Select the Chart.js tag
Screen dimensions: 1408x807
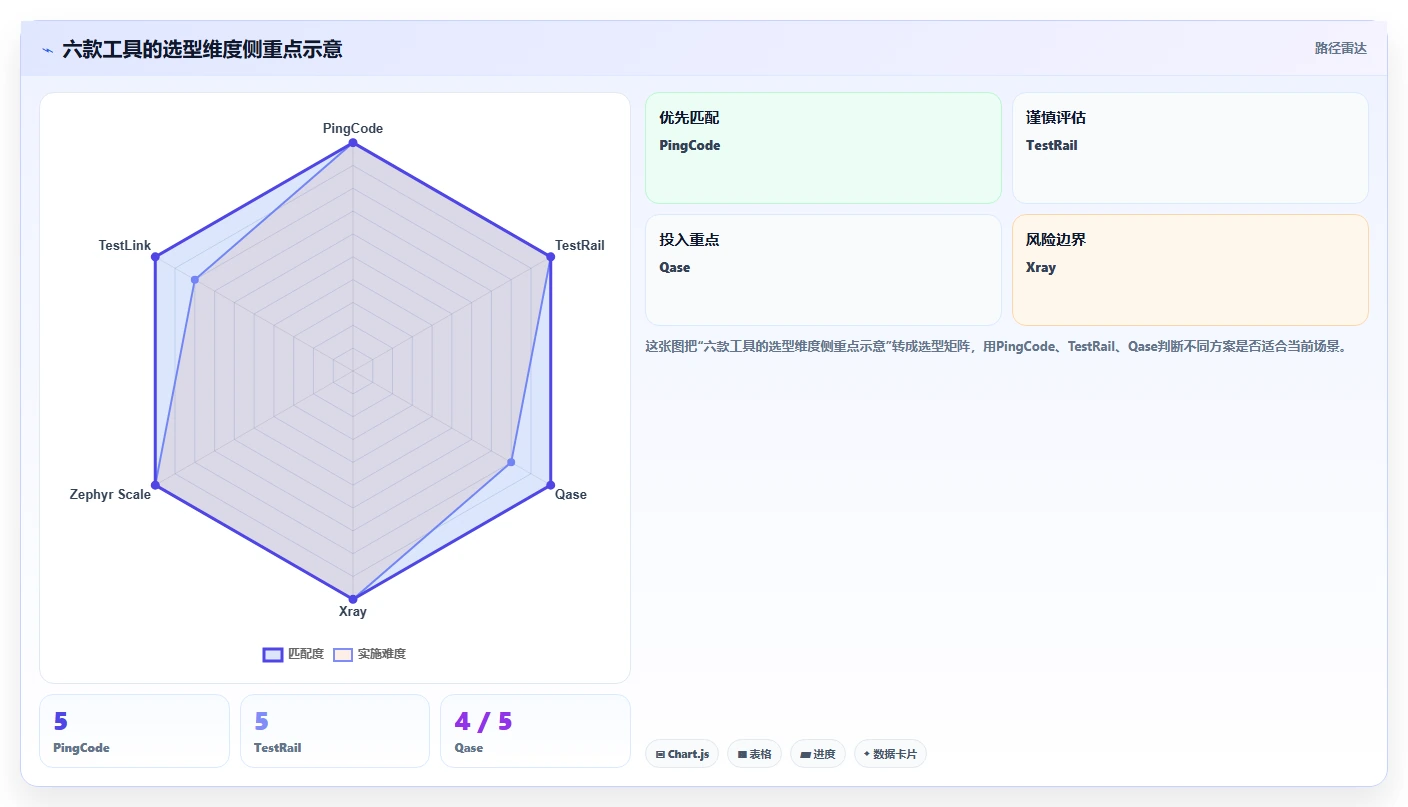pyautogui.click(x=681, y=754)
